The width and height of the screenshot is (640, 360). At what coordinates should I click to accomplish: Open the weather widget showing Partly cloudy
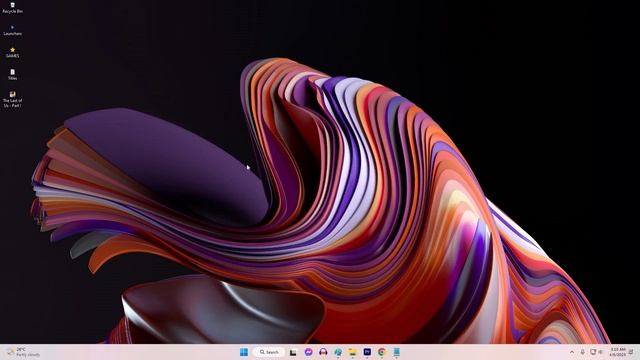click(24, 352)
